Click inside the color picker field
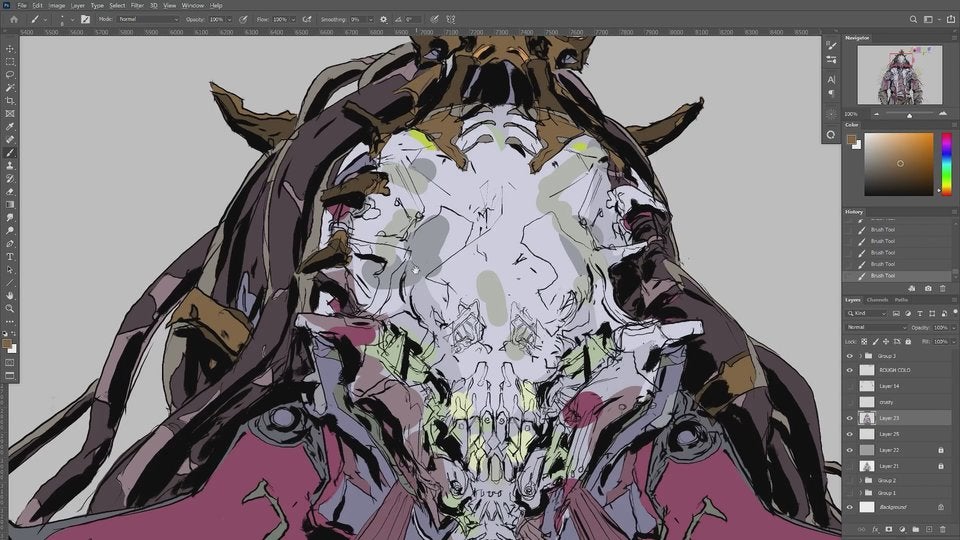The image size is (960, 540). coord(899,164)
